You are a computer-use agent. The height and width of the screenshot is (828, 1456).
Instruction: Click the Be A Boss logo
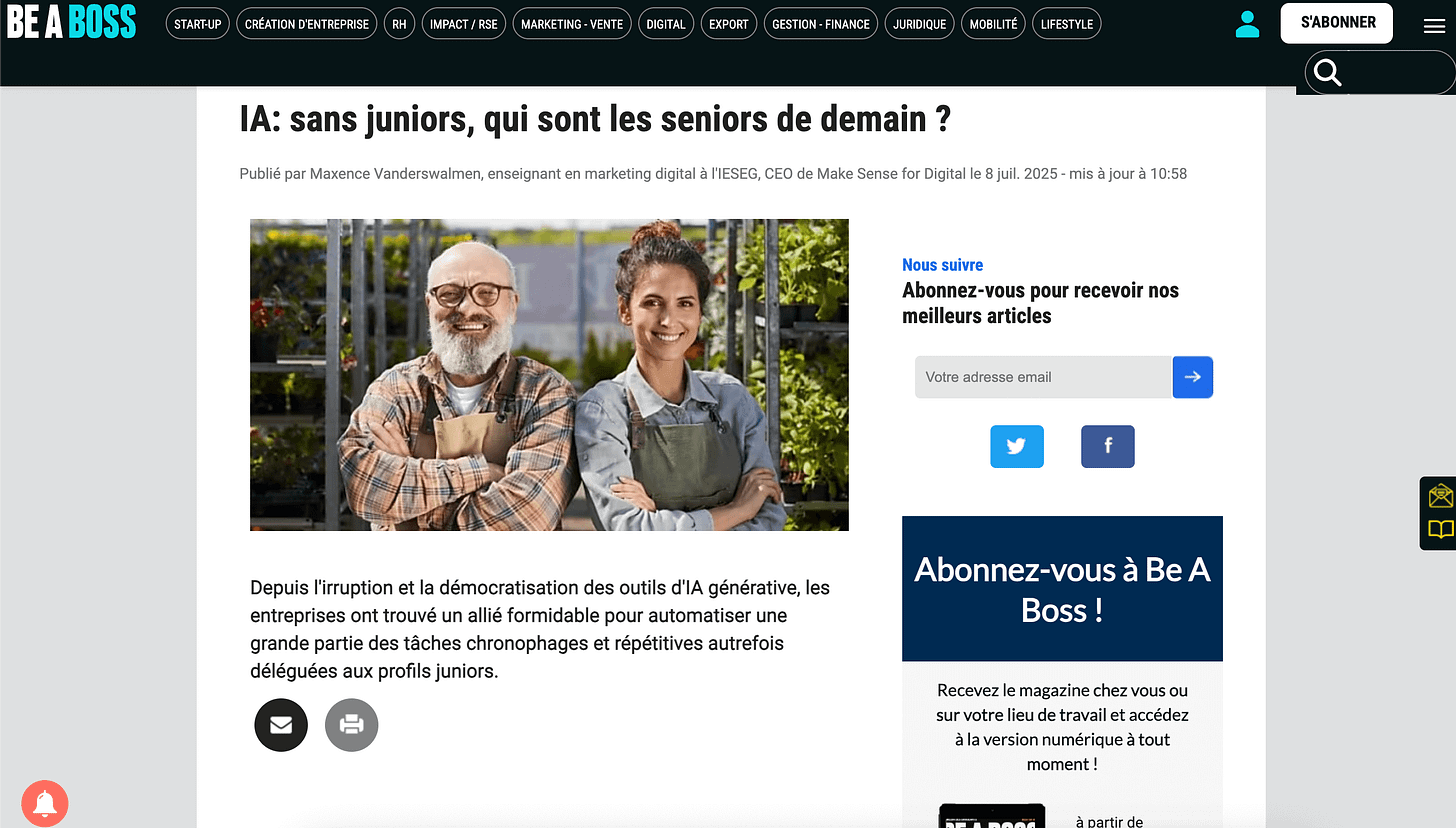pos(71,22)
